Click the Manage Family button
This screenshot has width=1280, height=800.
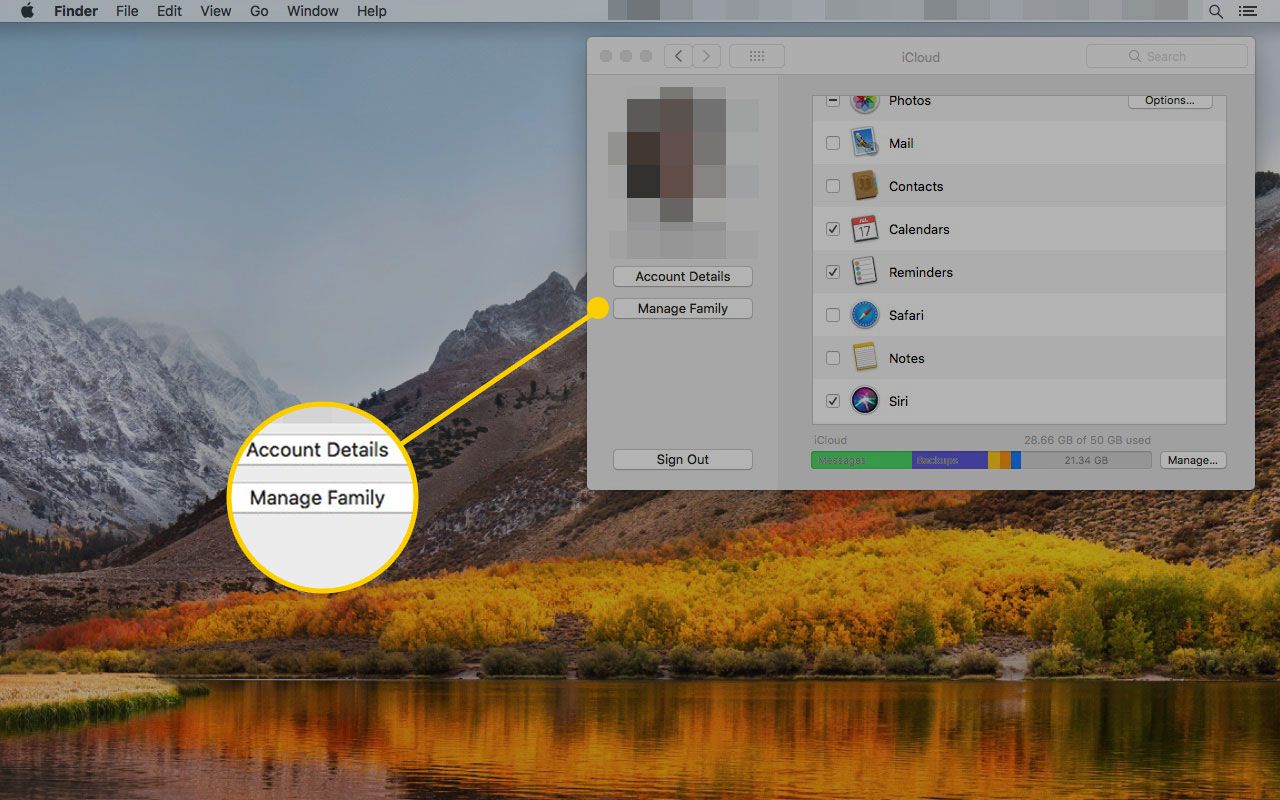(683, 308)
